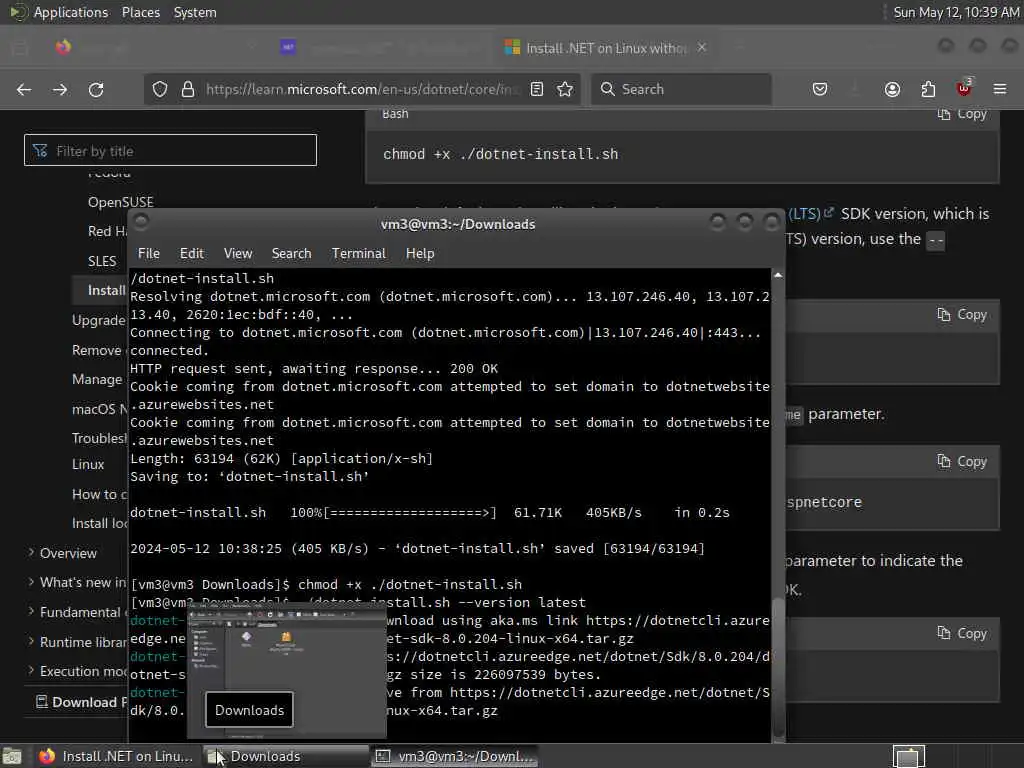This screenshot has width=1024, height=768.
Task: Open uBlock Origin extension icon
Action: click(x=964, y=88)
